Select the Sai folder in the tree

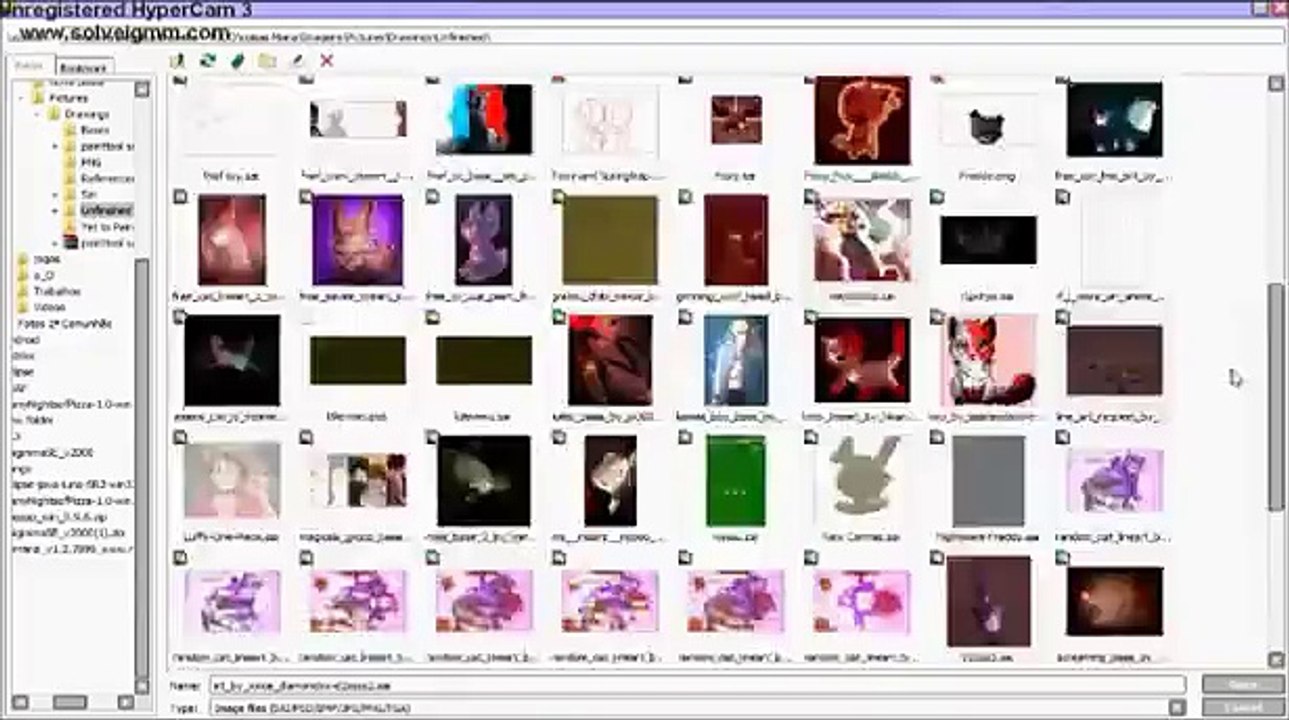pos(88,194)
